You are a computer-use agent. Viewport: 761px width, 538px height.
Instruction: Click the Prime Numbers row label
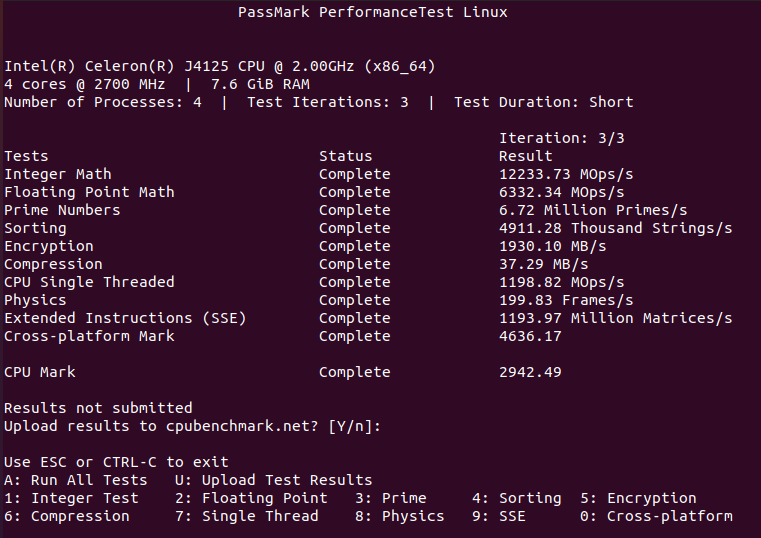(62, 210)
